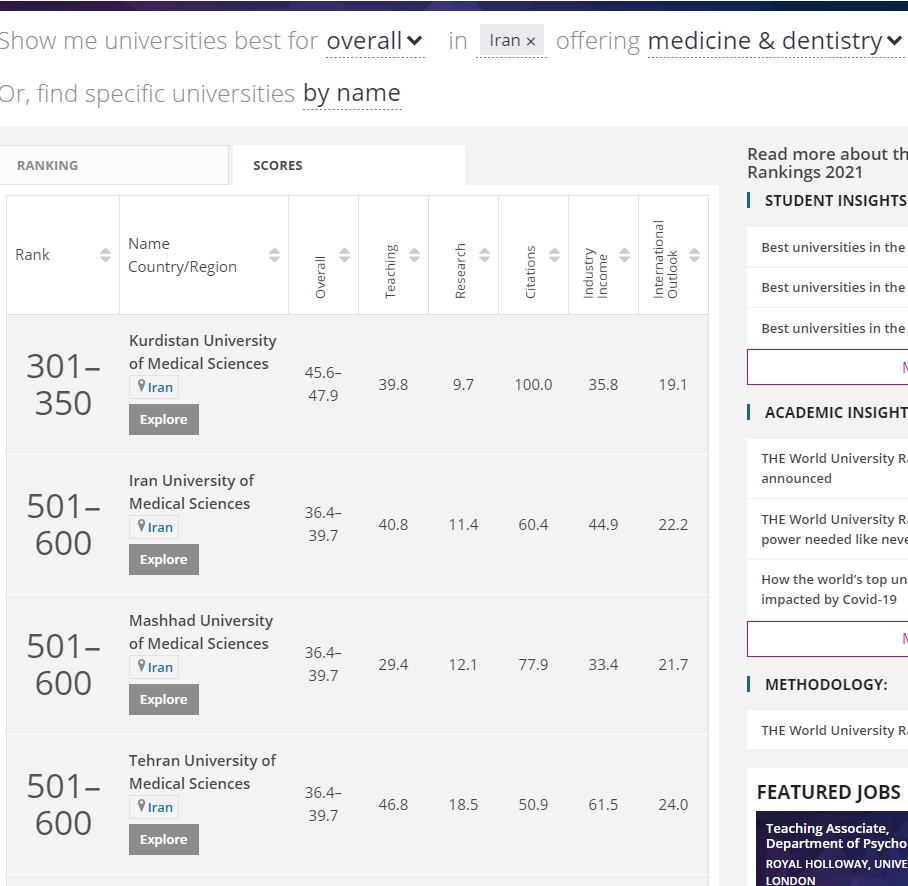Sort by International Outlook arrows

pyautogui.click(x=695, y=255)
